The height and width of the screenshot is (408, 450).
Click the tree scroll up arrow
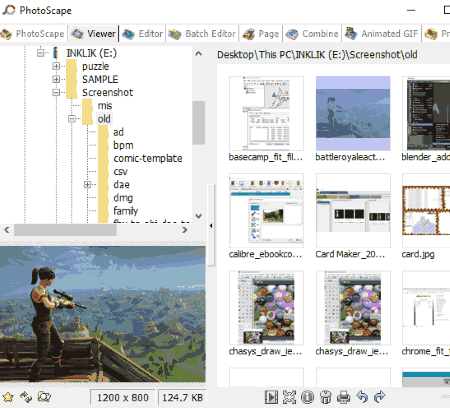pos(198,53)
